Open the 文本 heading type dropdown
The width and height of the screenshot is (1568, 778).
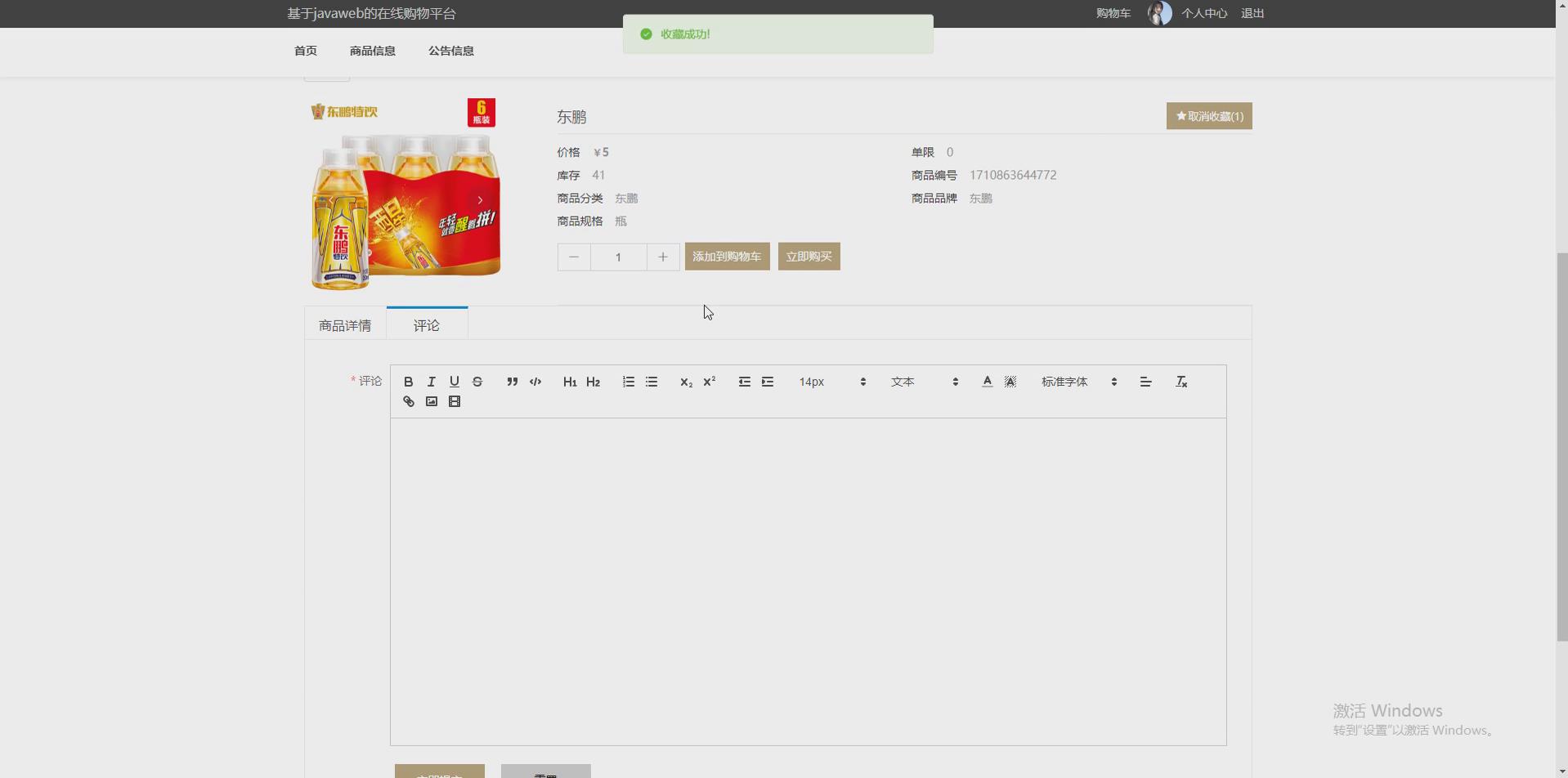924,382
